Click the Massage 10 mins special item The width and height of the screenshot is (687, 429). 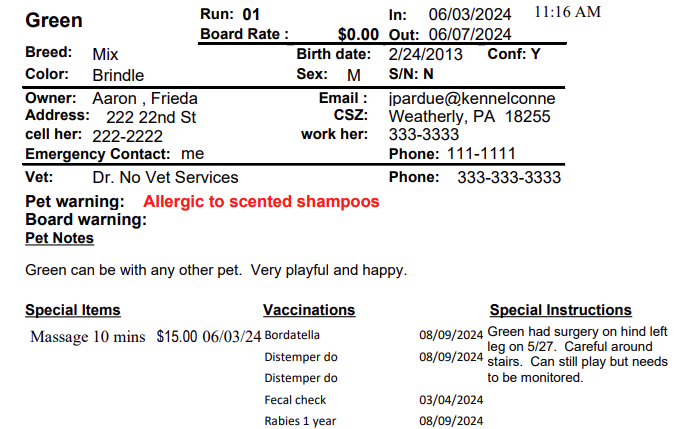[88, 337]
